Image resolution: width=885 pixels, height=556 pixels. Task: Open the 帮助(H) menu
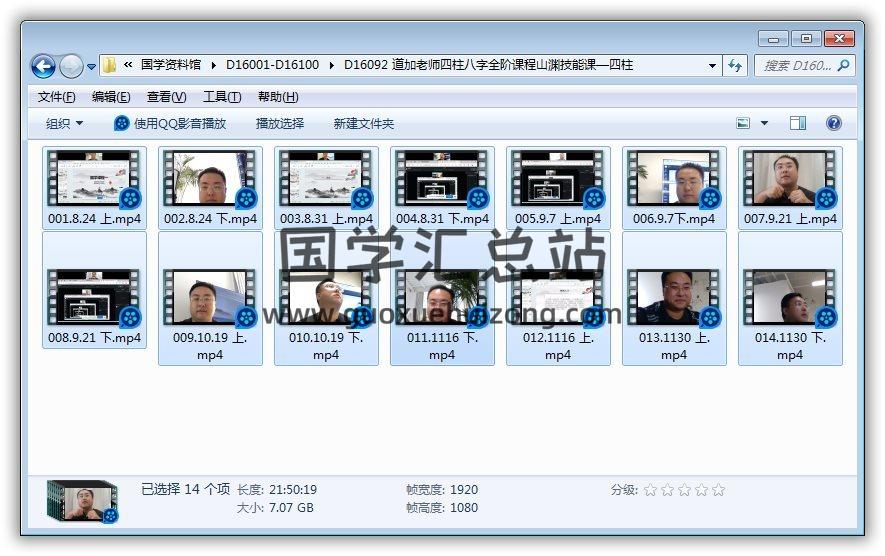[278, 97]
